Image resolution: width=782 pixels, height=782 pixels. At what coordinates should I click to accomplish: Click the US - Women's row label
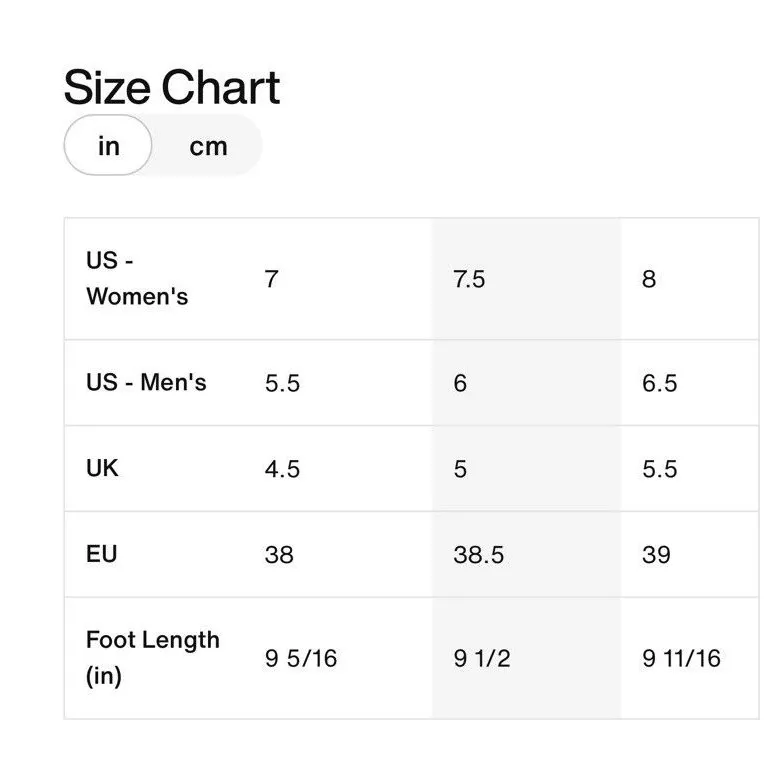coord(137,278)
